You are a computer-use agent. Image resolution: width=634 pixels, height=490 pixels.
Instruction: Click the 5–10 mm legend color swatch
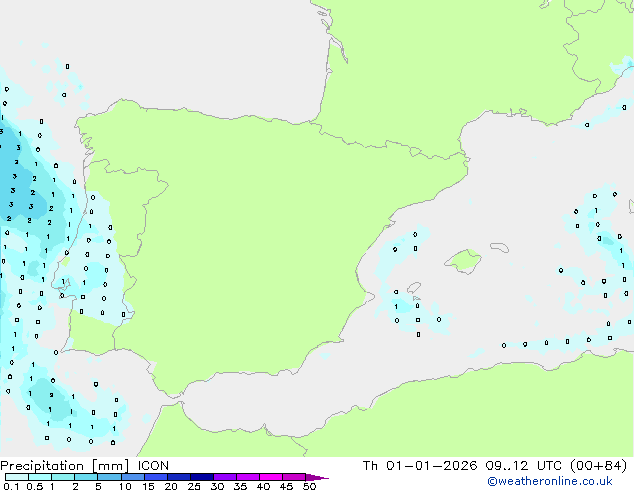click(x=109, y=477)
